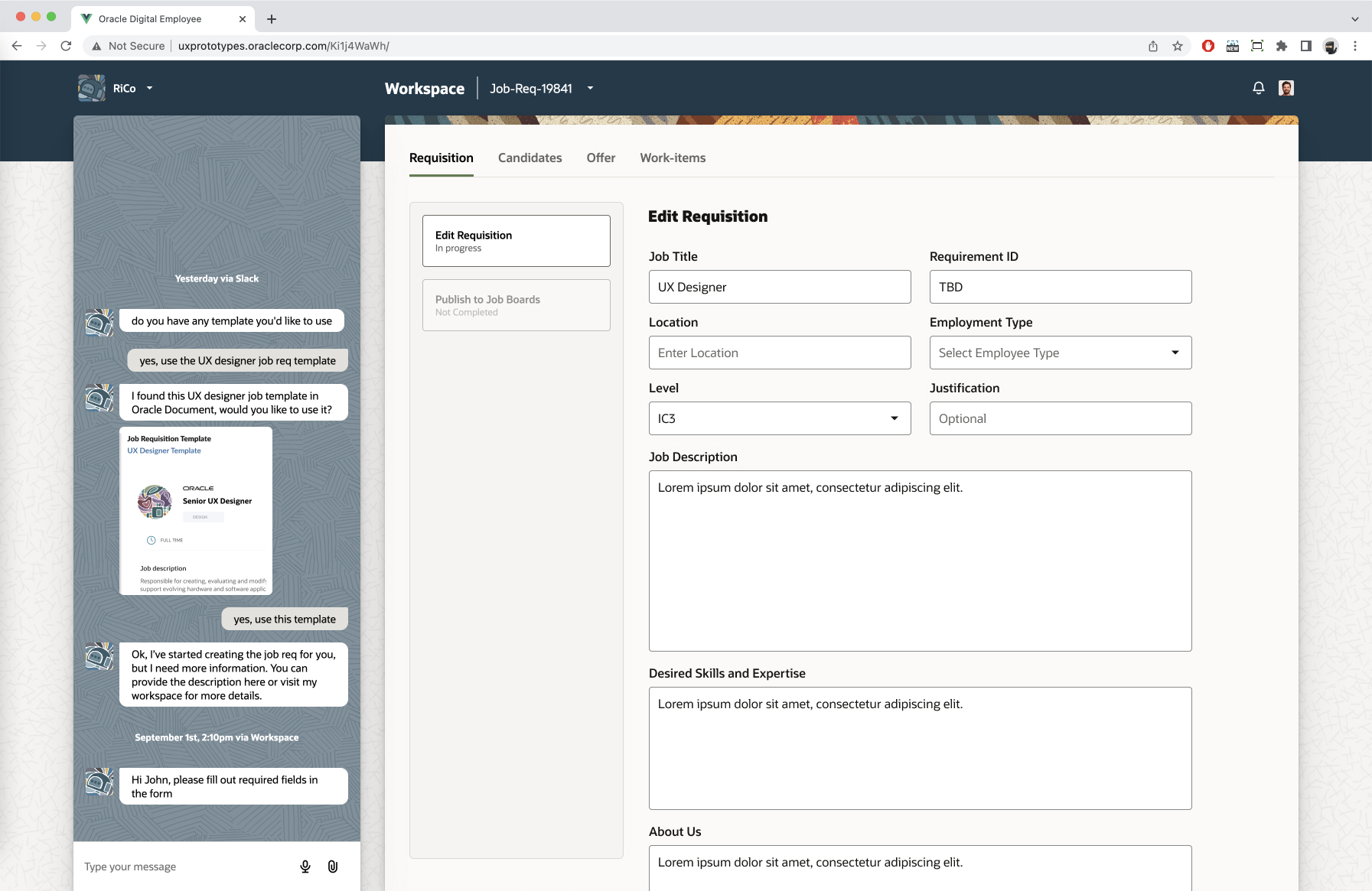Switch to the Offer tab

point(601,158)
